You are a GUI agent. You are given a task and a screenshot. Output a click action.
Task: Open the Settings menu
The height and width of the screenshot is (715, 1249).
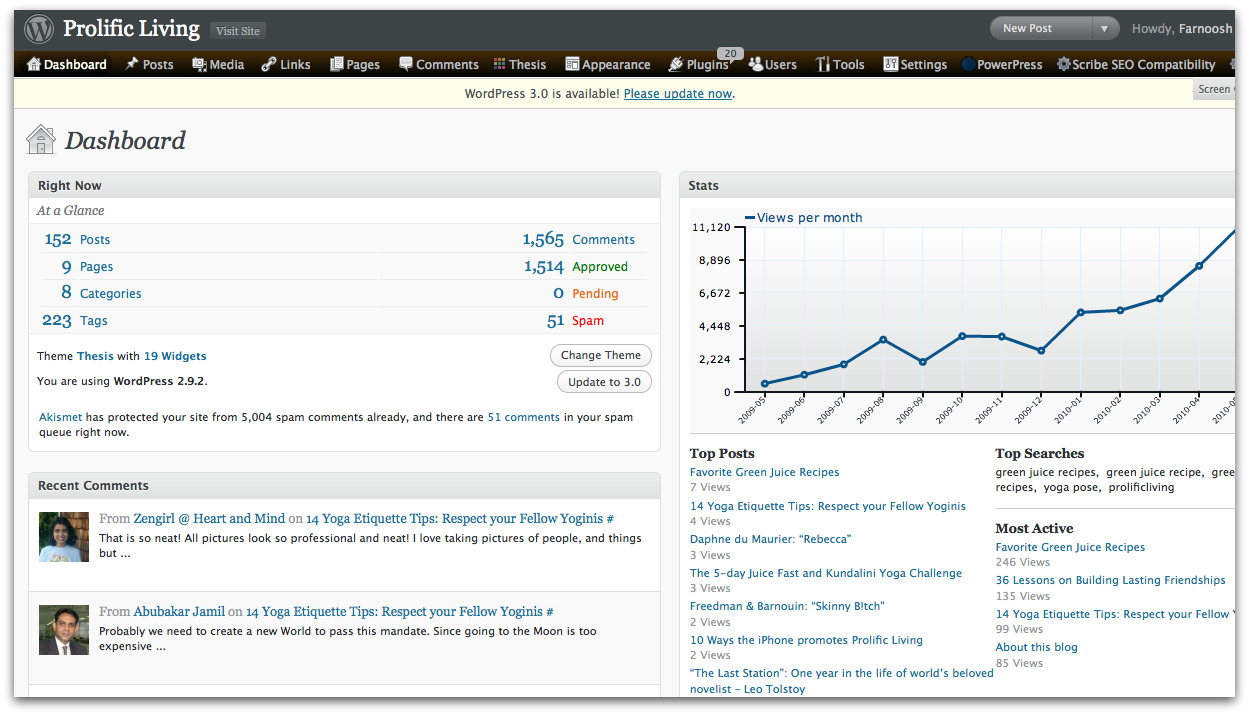pos(924,64)
